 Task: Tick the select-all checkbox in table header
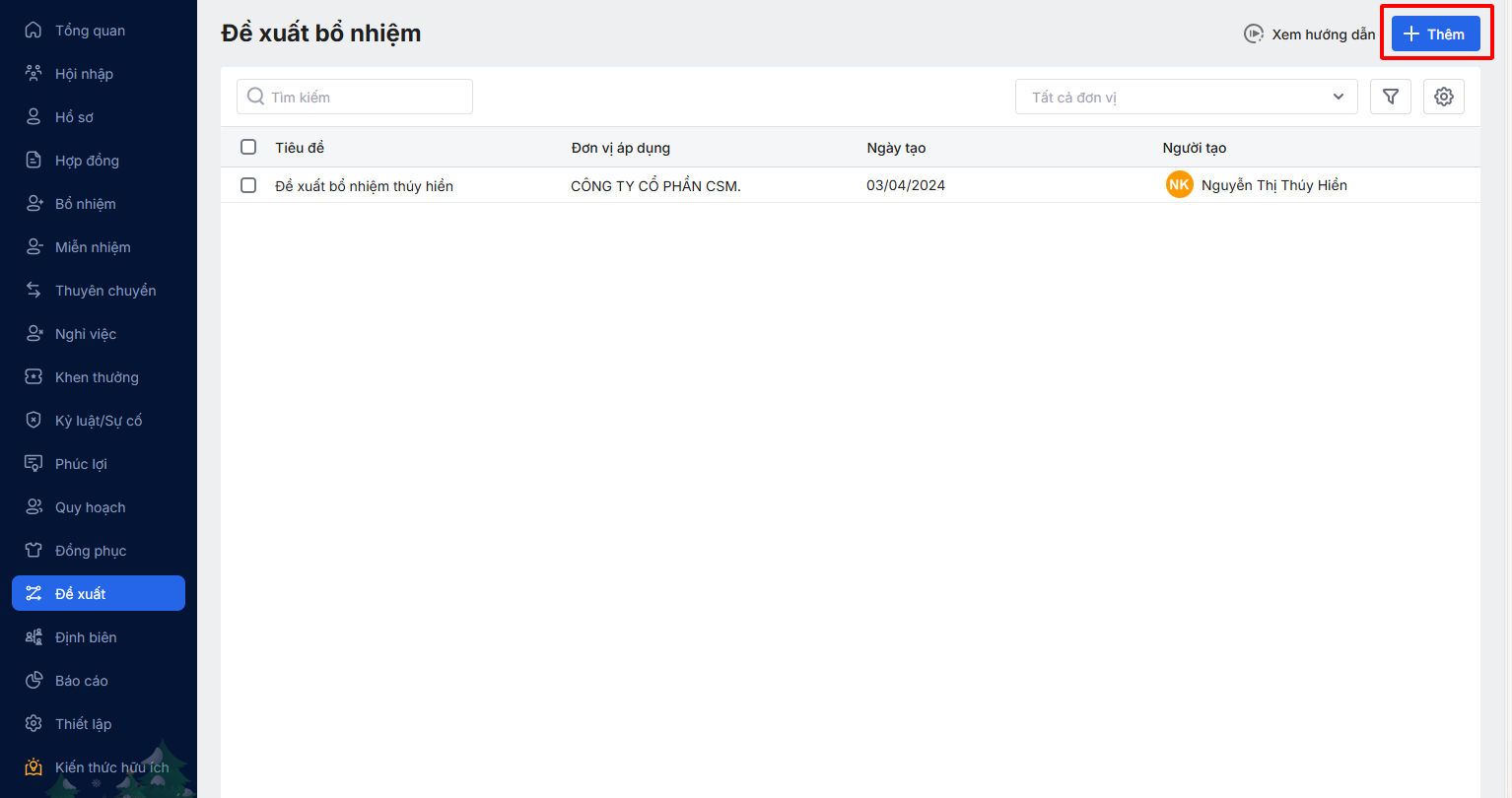248,147
